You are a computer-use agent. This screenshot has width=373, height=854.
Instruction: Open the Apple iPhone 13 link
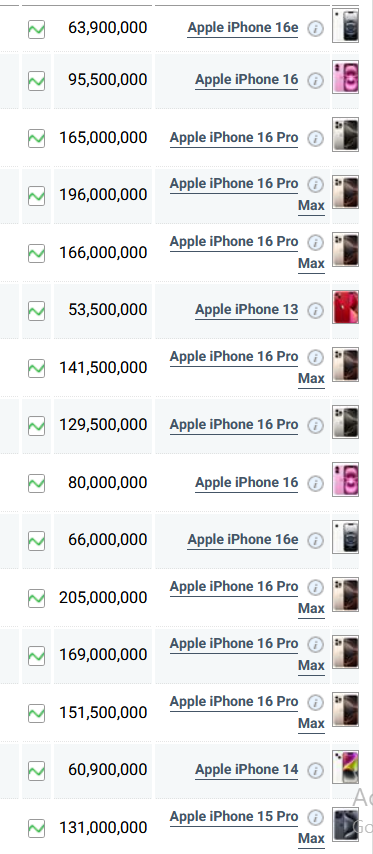pos(247,310)
